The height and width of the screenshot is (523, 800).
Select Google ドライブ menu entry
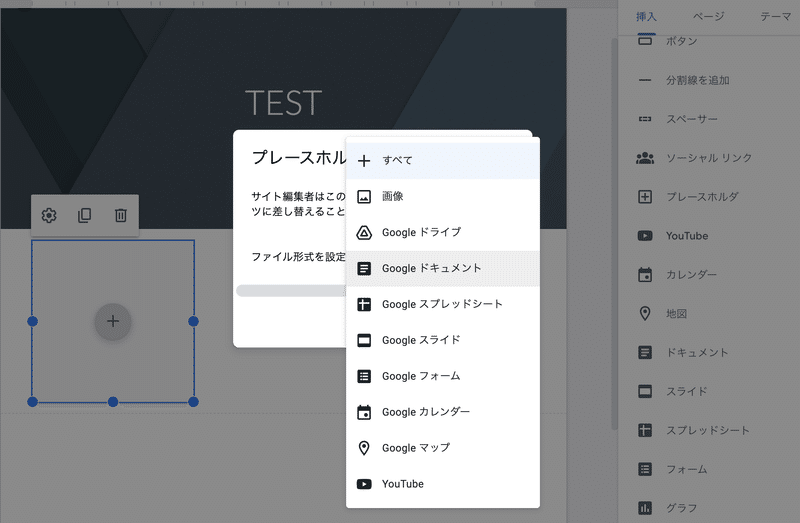[x=442, y=233]
